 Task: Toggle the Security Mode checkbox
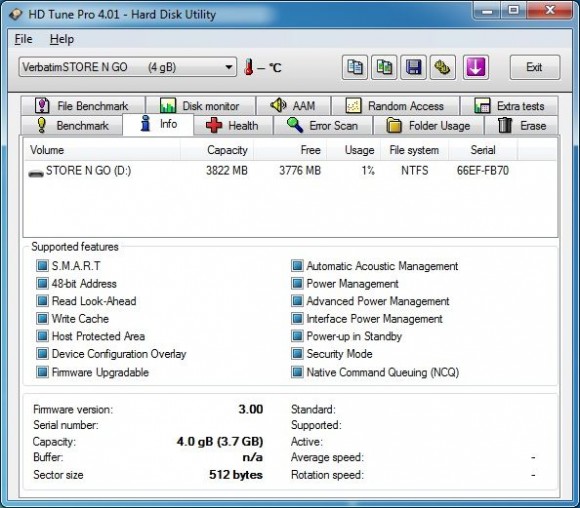(297, 354)
